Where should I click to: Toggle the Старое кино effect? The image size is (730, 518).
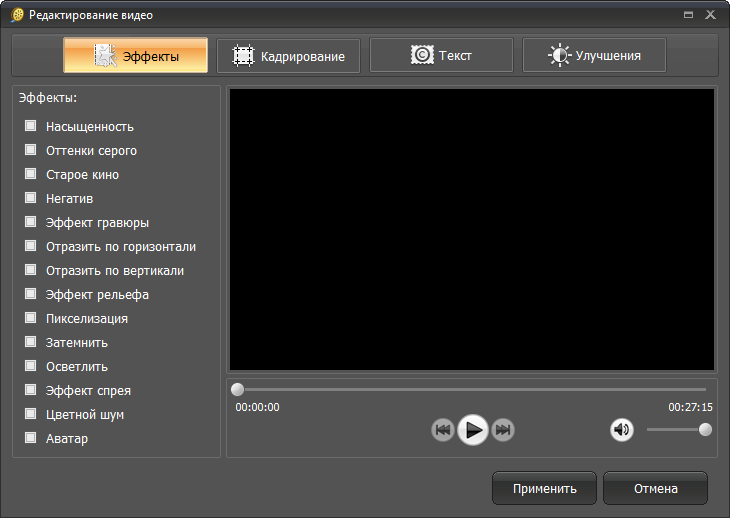31,174
